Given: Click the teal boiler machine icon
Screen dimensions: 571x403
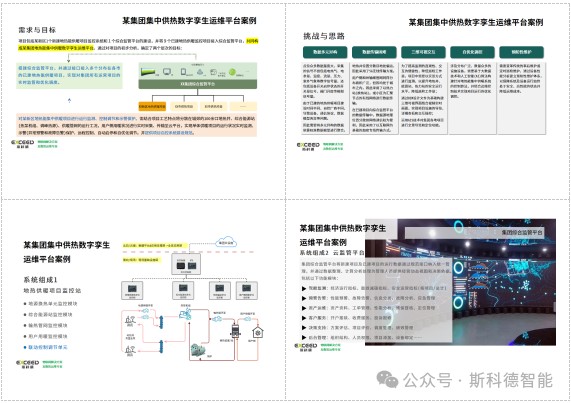Looking at the screenshot, I should tap(198, 350).
